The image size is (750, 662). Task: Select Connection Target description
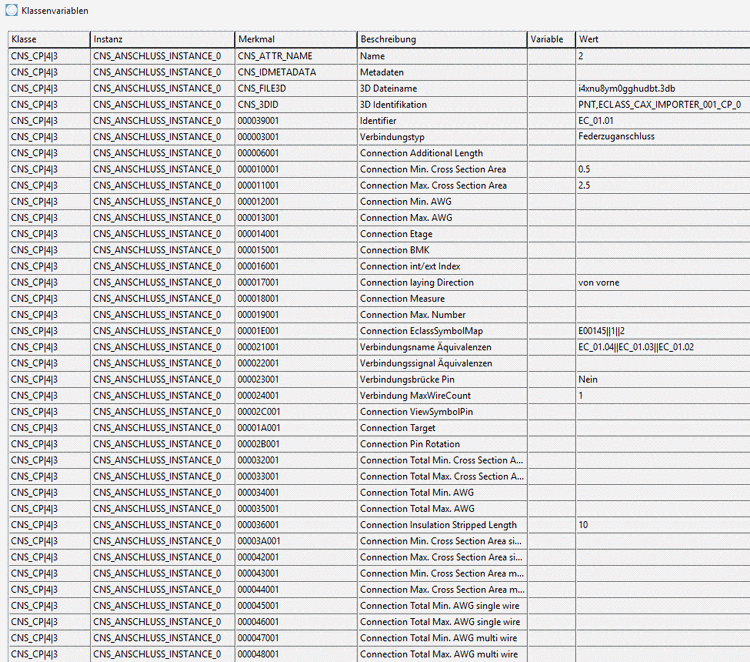[x=442, y=428]
